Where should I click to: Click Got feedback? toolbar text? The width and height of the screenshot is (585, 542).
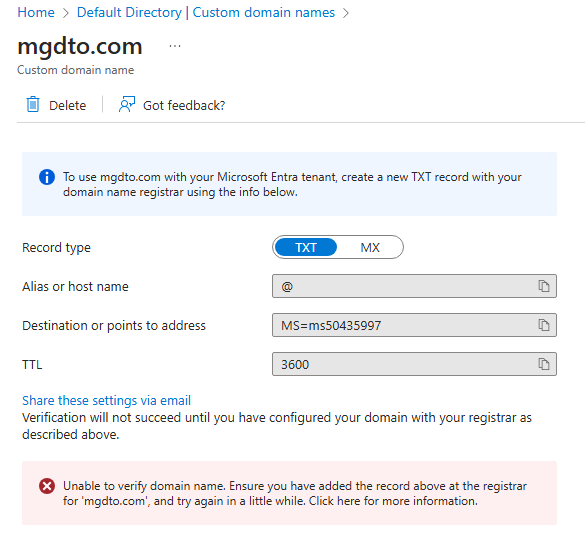pyautogui.click(x=184, y=106)
